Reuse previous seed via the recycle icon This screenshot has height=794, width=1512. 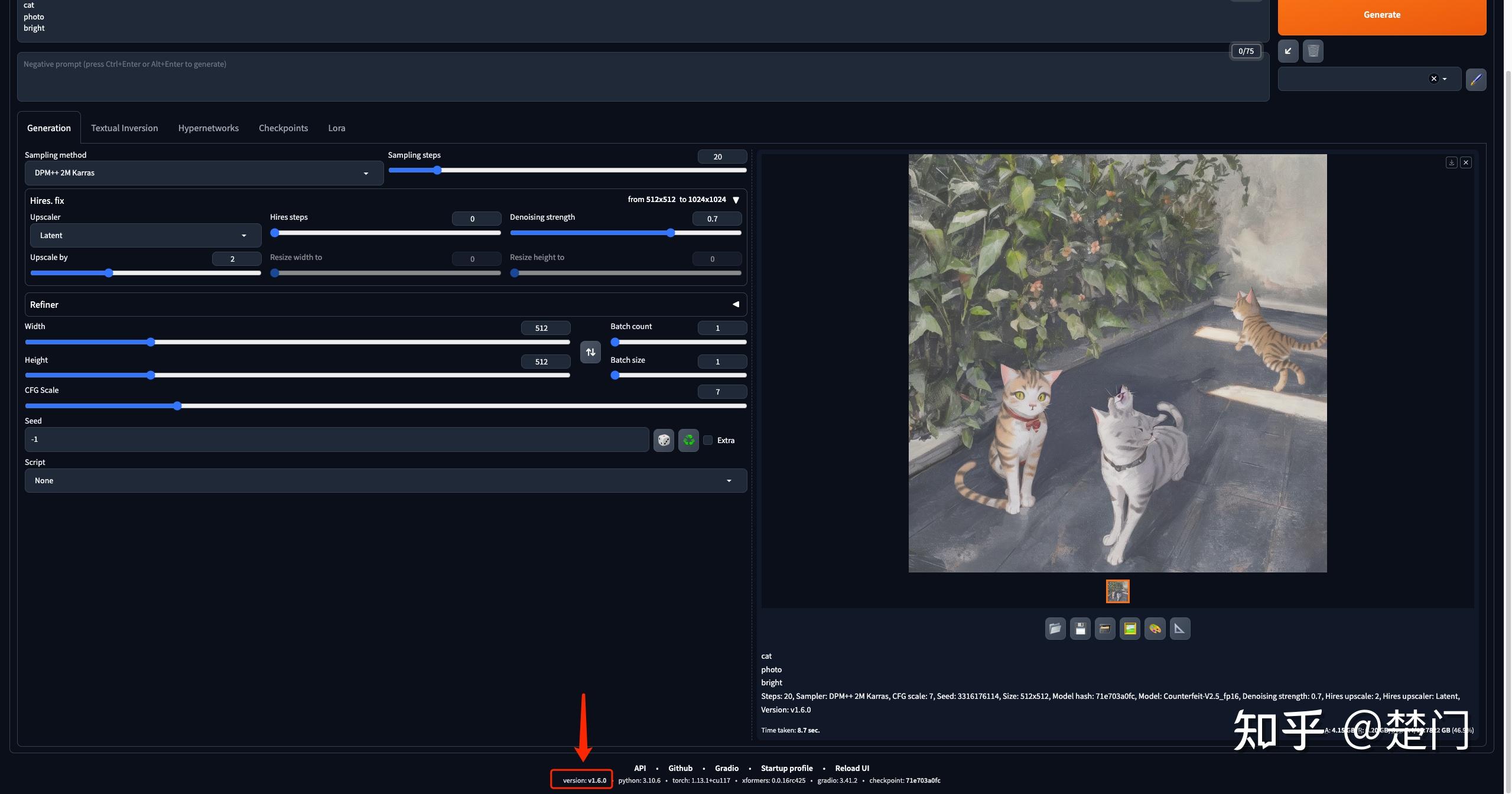pyautogui.click(x=687, y=440)
